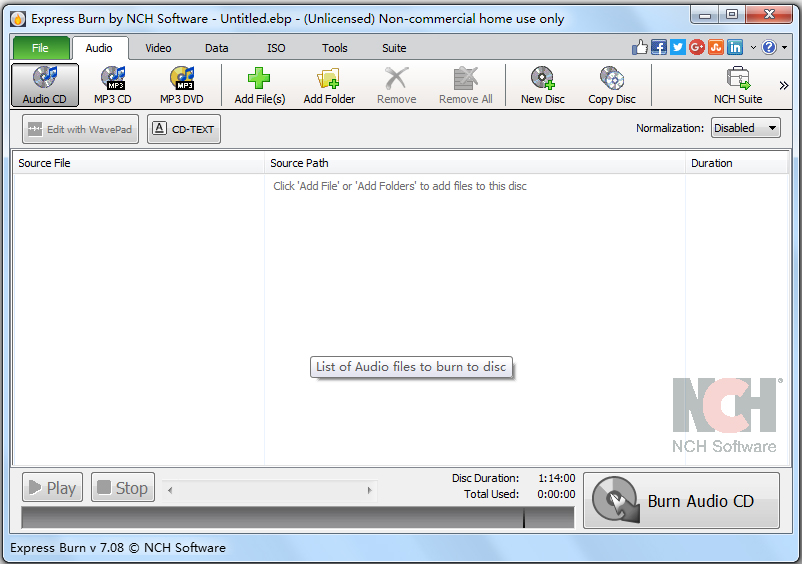Switch to the Data tab
This screenshot has height=564, width=802.
(x=216, y=48)
